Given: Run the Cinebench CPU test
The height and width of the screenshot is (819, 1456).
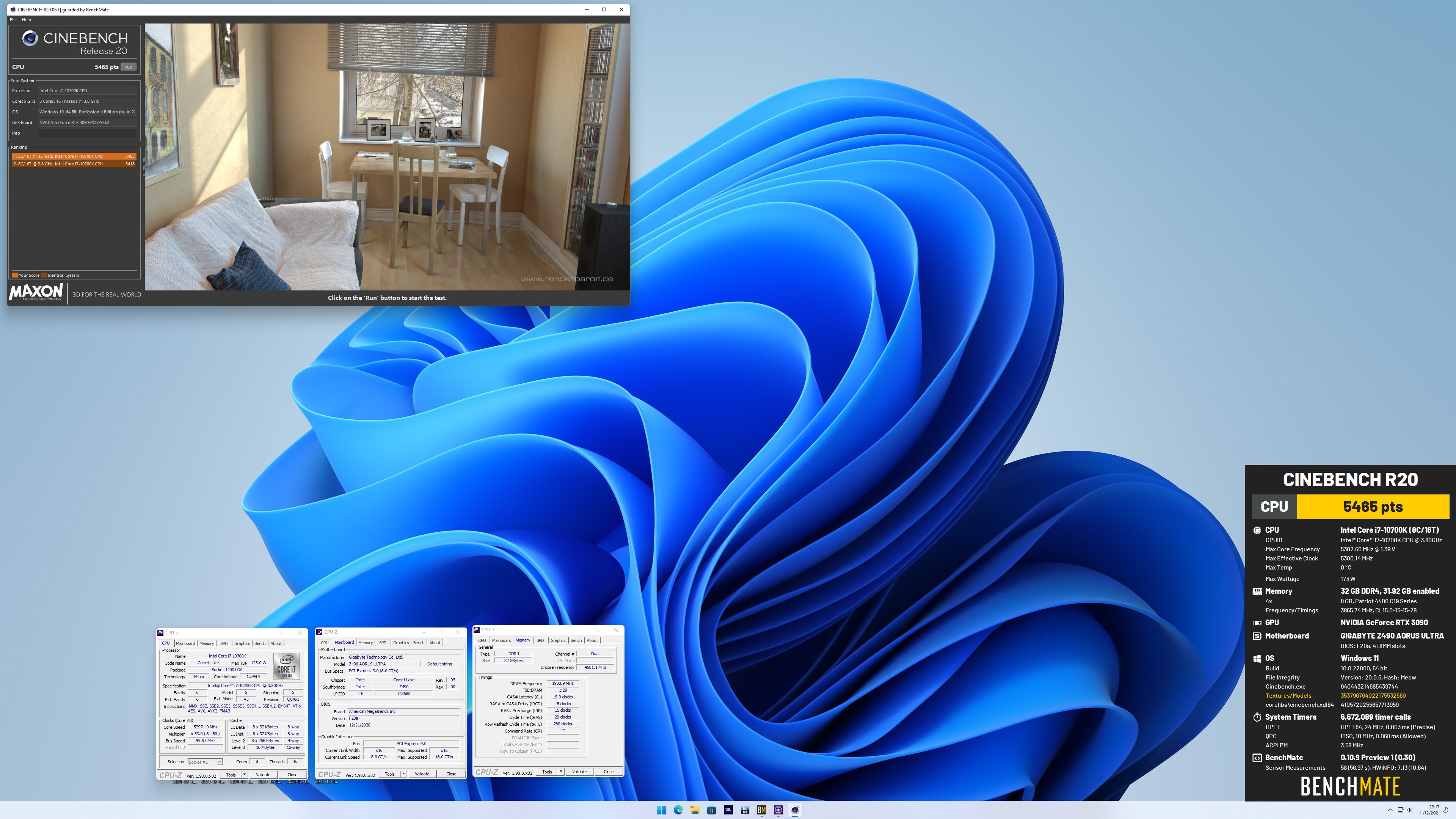Looking at the screenshot, I should (x=128, y=67).
